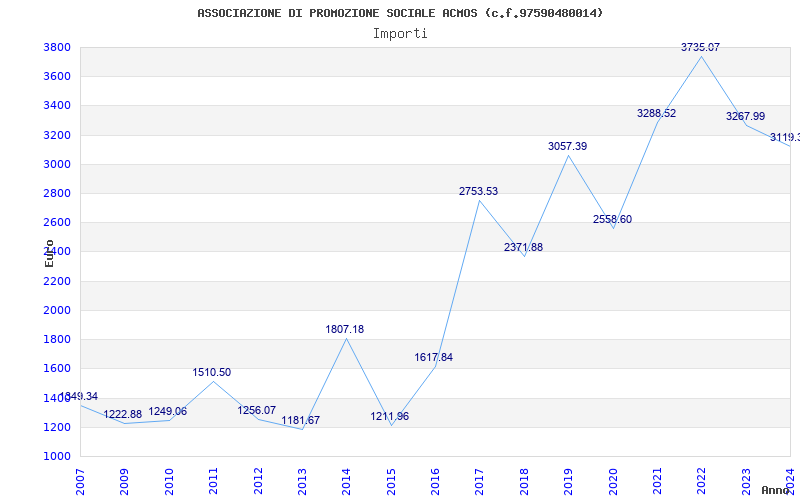Viewport: 800px width, 500px height.
Task: Click the data label 3288.52
Action: point(656,113)
